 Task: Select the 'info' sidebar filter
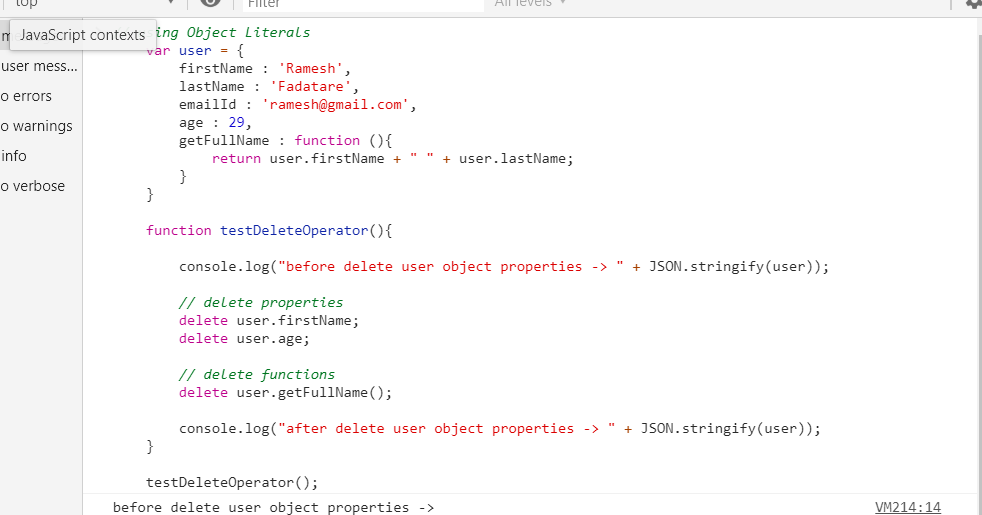click(41, 156)
